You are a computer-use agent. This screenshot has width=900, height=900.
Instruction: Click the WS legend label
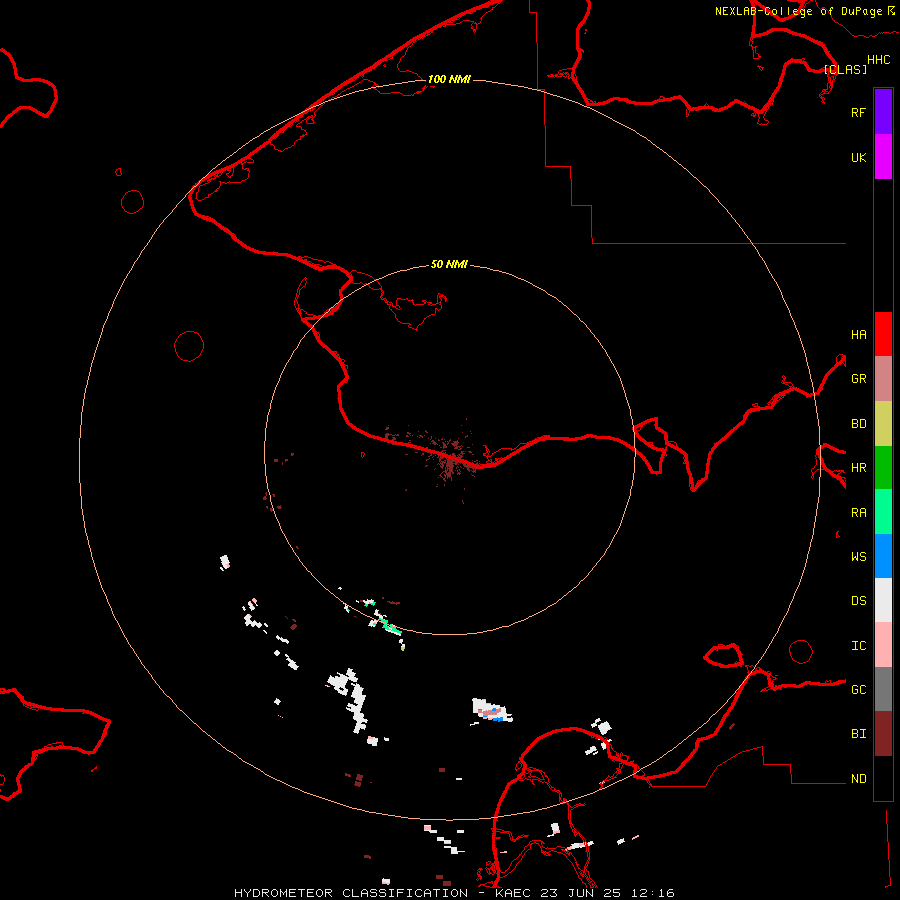(x=858, y=557)
